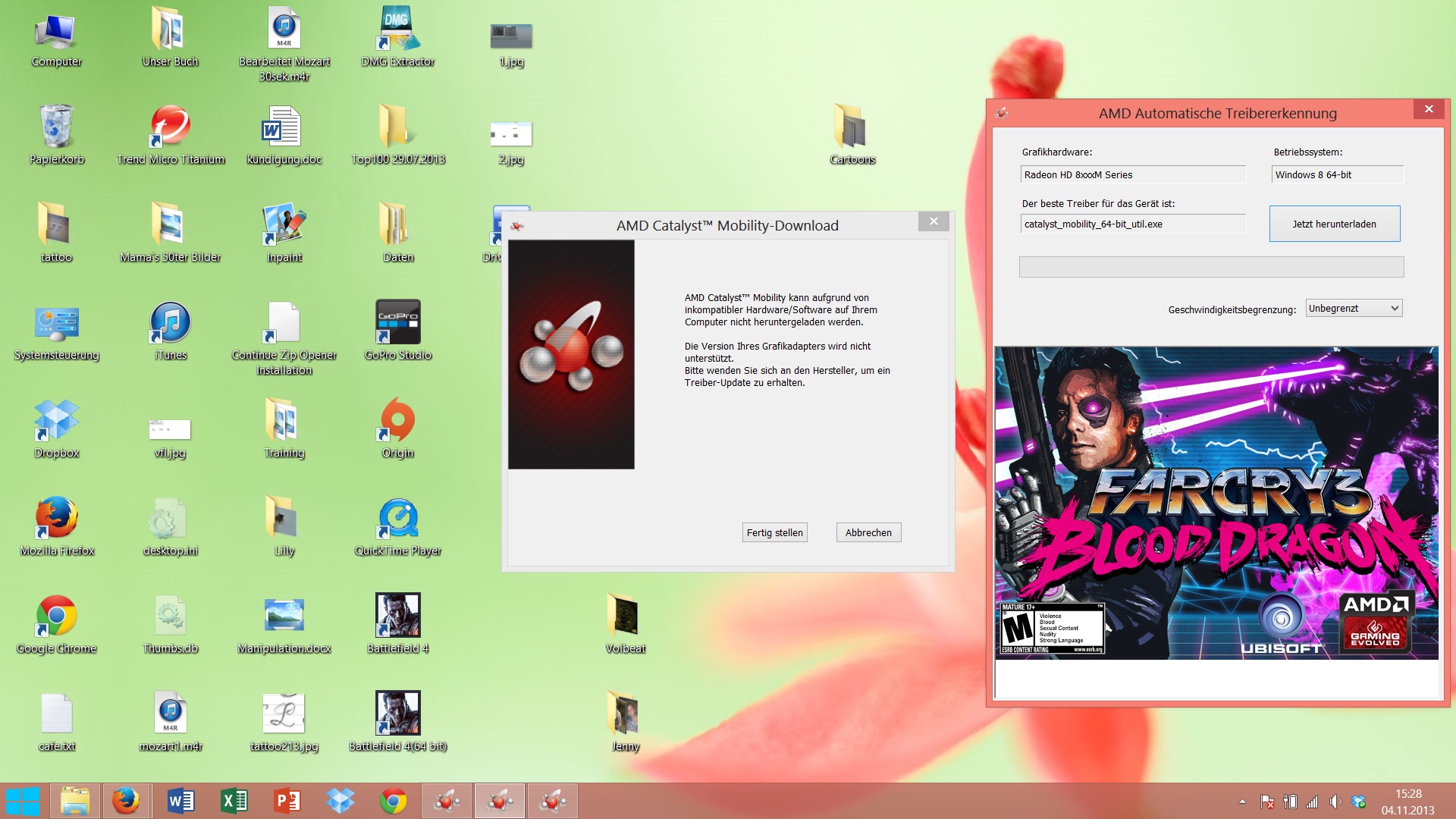Image resolution: width=1456 pixels, height=819 pixels.
Task: Click Abbrechen in Mobility-Download dialog
Action: [x=868, y=532]
